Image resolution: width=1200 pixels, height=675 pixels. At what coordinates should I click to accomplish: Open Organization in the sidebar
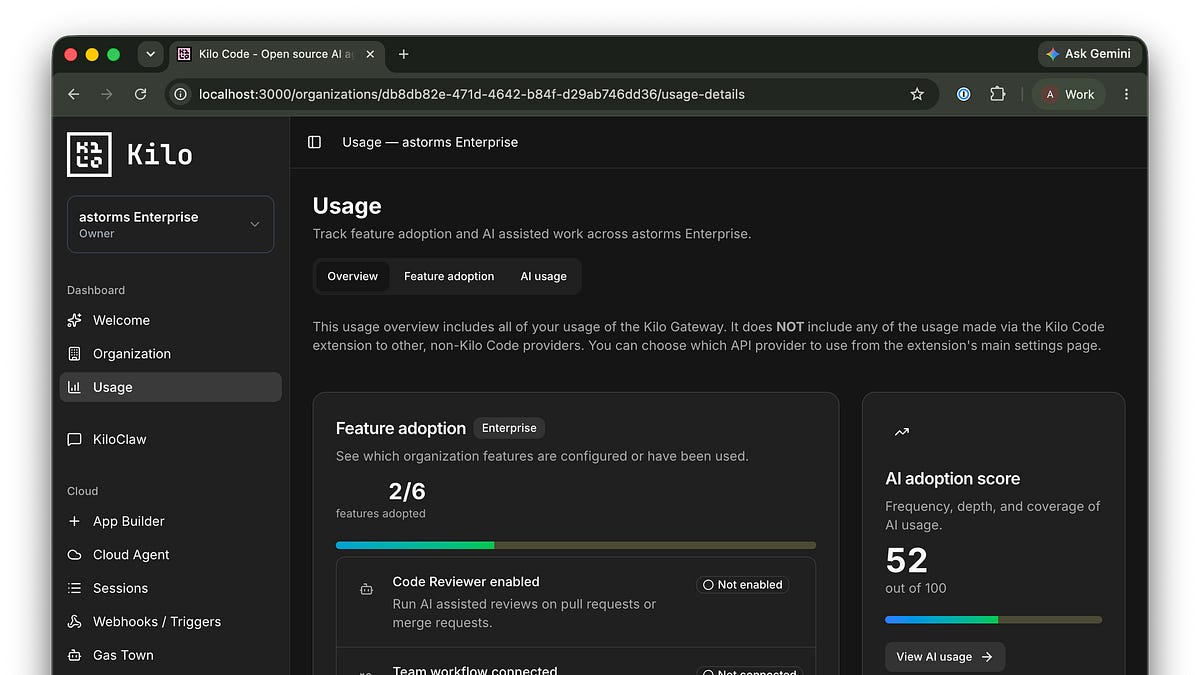pyautogui.click(x=170, y=354)
